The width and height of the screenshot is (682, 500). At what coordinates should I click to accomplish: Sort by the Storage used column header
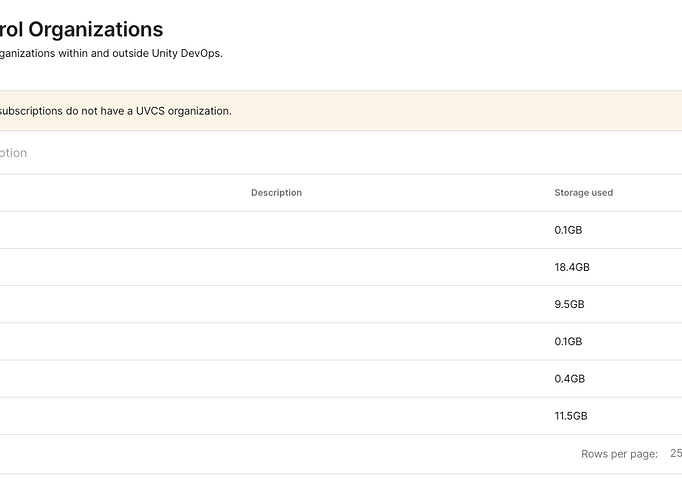point(583,192)
